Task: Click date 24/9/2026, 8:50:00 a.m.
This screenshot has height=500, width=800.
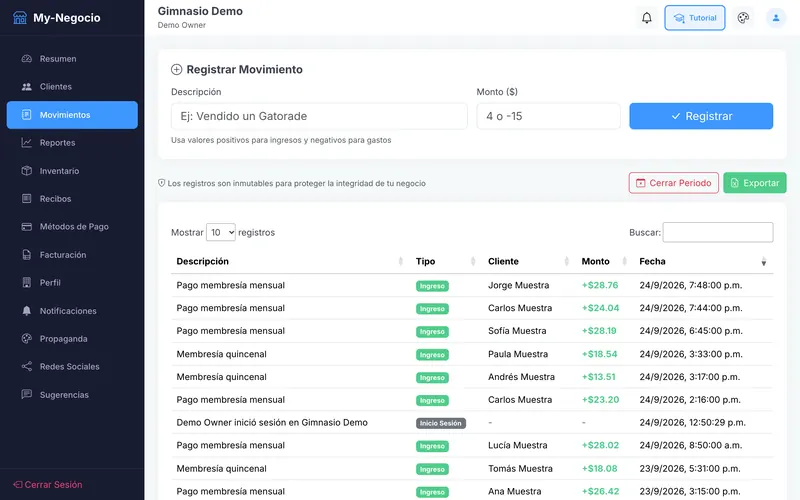Action: (x=691, y=445)
